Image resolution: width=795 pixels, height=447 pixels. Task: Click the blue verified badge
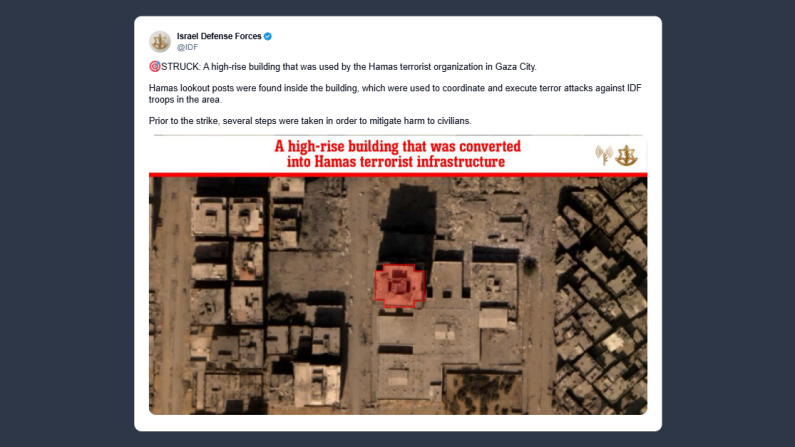click(x=268, y=36)
